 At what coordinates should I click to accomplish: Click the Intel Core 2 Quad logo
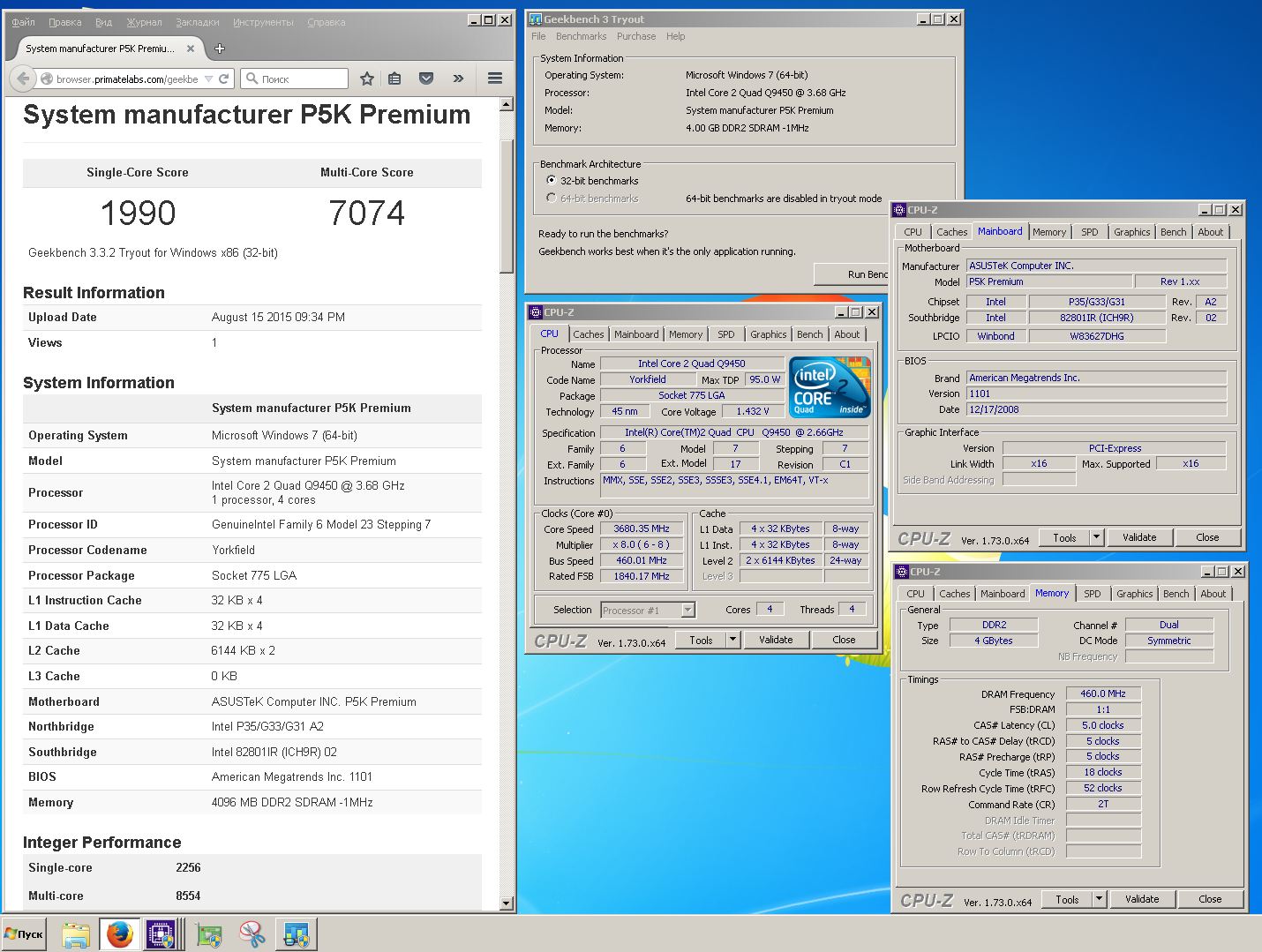tap(830, 386)
